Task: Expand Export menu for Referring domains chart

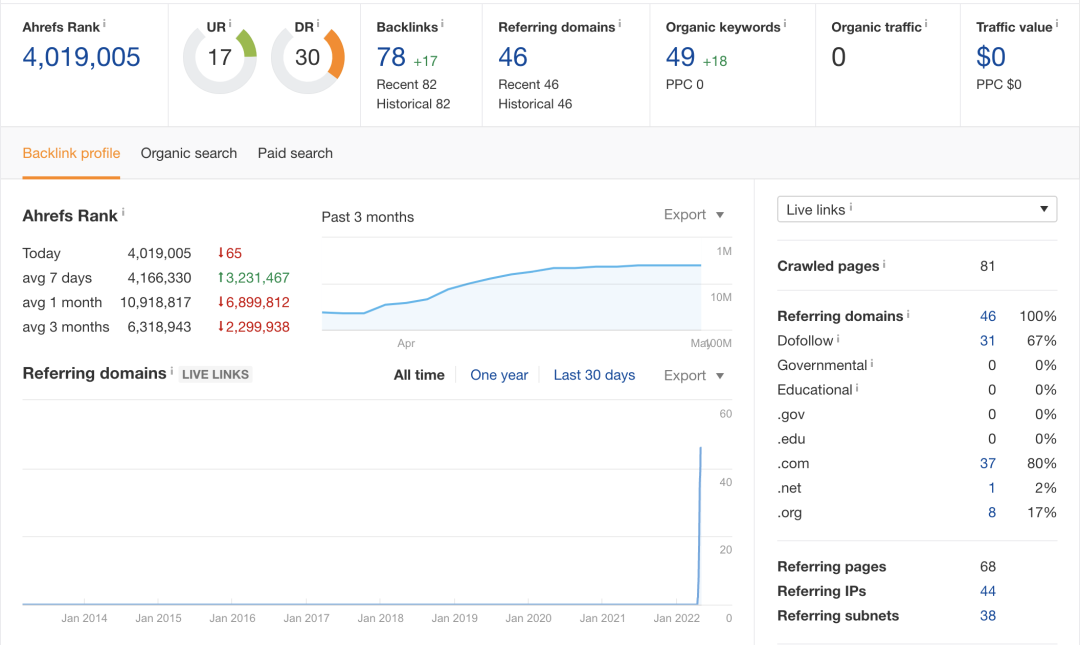Action: pos(694,375)
